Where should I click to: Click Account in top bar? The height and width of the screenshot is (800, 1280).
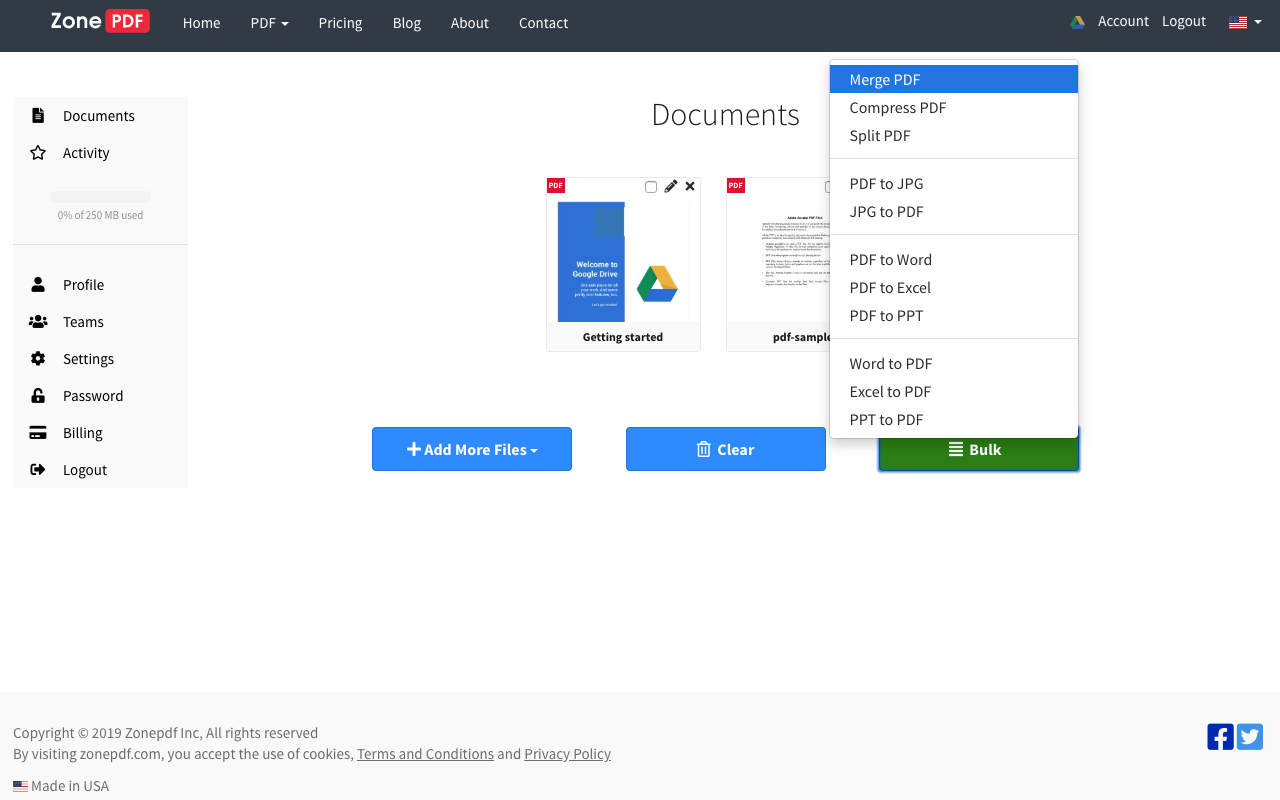1123,21
